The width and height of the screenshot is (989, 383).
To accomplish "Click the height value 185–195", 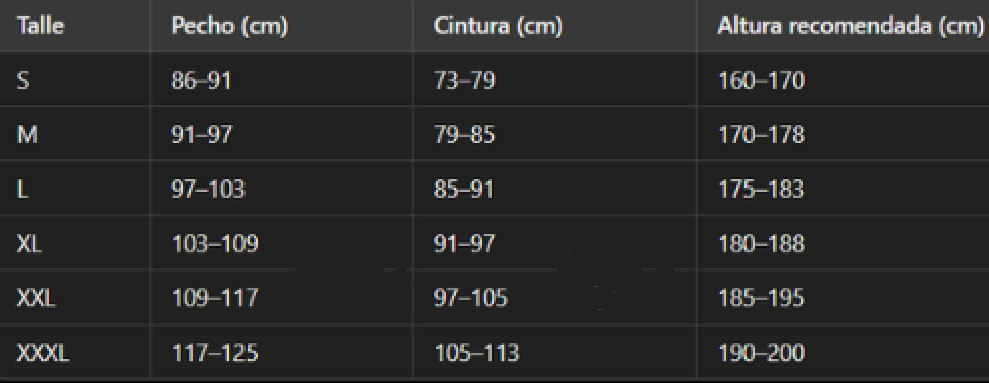I will click(761, 298).
